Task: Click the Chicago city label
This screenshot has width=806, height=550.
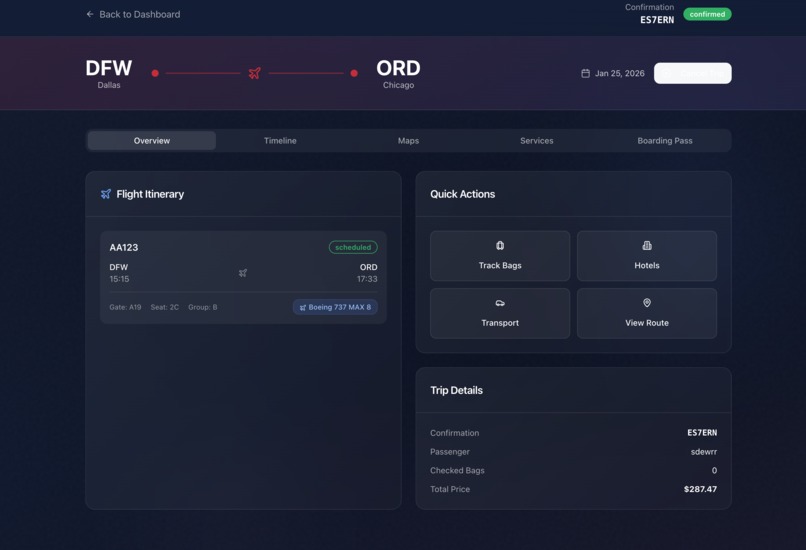Action: [x=398, y=85]
